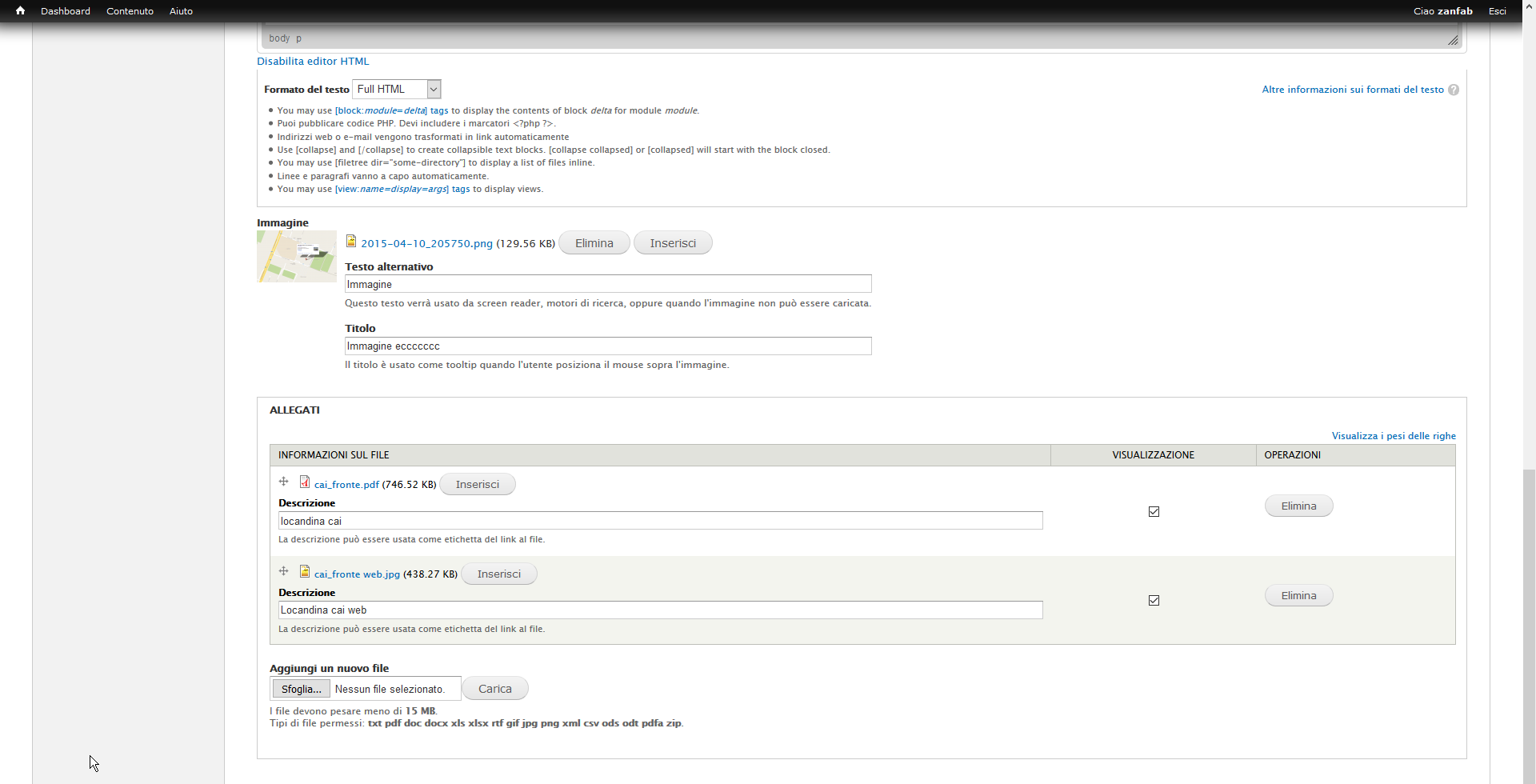
Task: Click the PNG file type icon
Action: tap(351, 241)
